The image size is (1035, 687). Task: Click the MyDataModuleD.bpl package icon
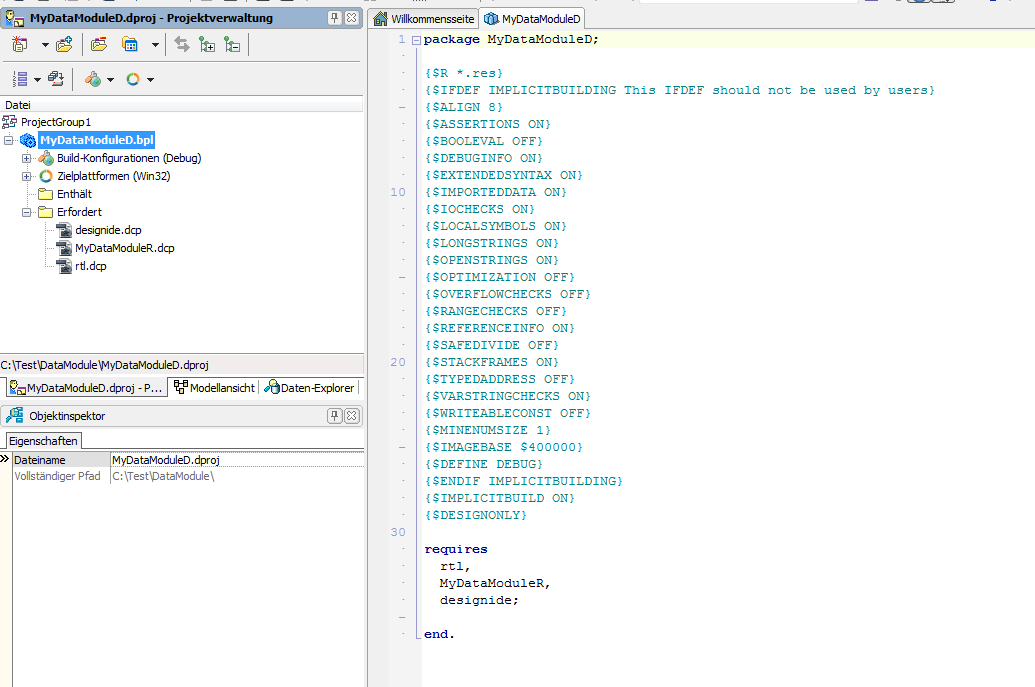pos(28,140)
